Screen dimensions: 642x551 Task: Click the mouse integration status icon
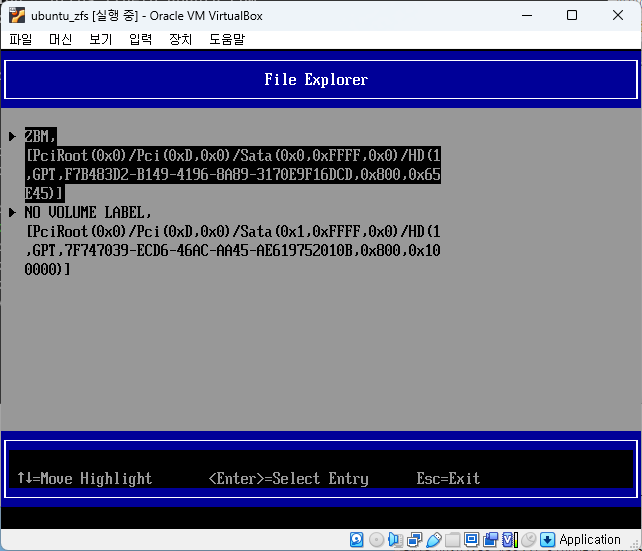pos(528,540)
